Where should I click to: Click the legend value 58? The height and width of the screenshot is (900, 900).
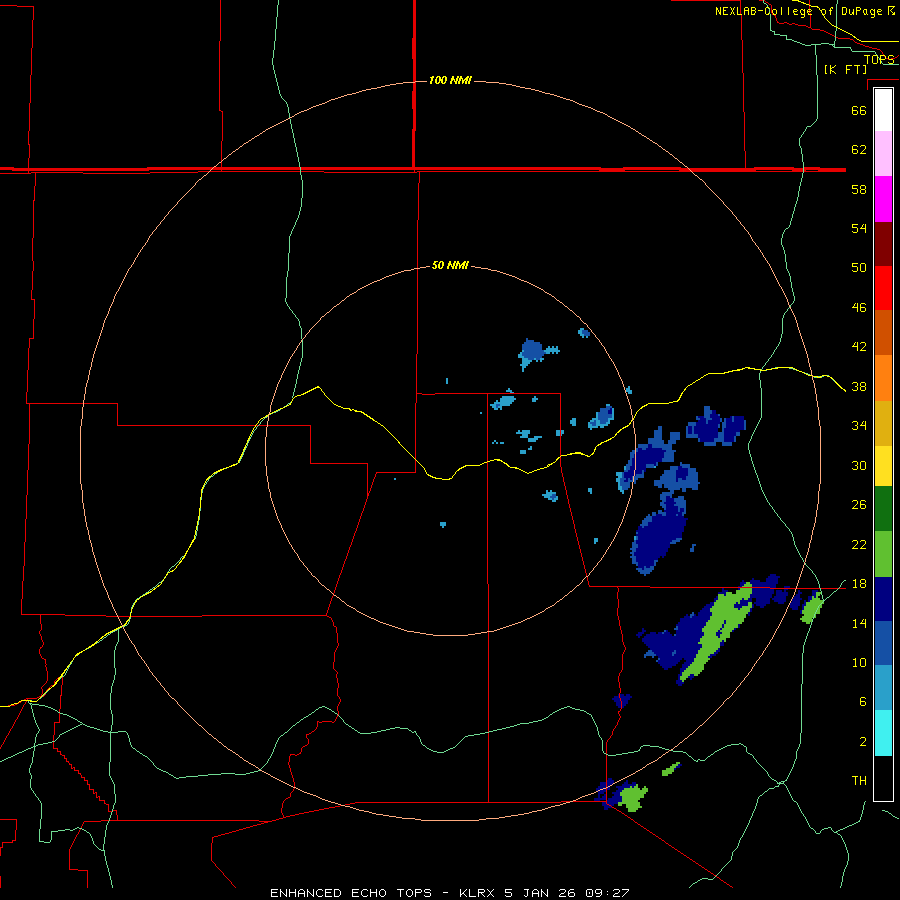pyautogui.click(x=859, y=189)
